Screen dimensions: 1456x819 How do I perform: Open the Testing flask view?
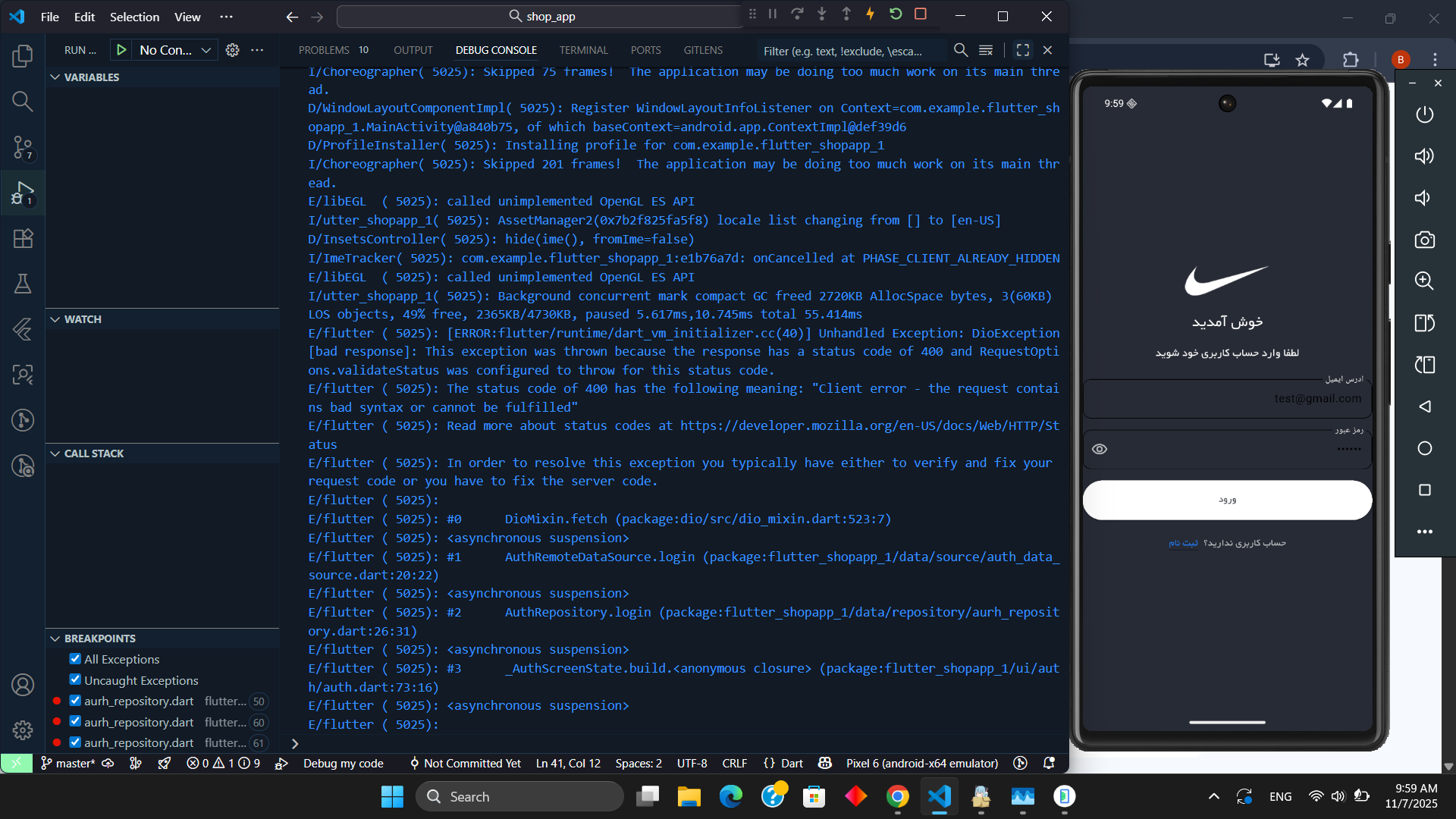[x=23, y=284]
